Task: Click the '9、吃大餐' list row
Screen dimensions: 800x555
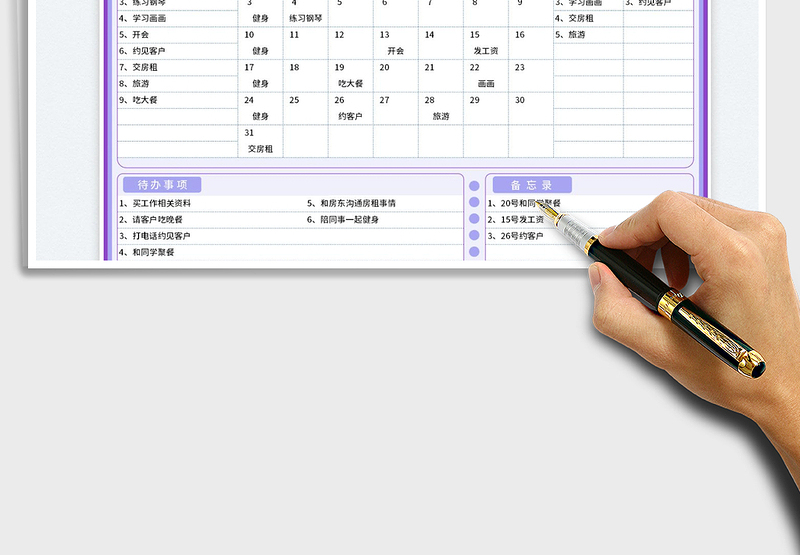Action: point(178,100)
